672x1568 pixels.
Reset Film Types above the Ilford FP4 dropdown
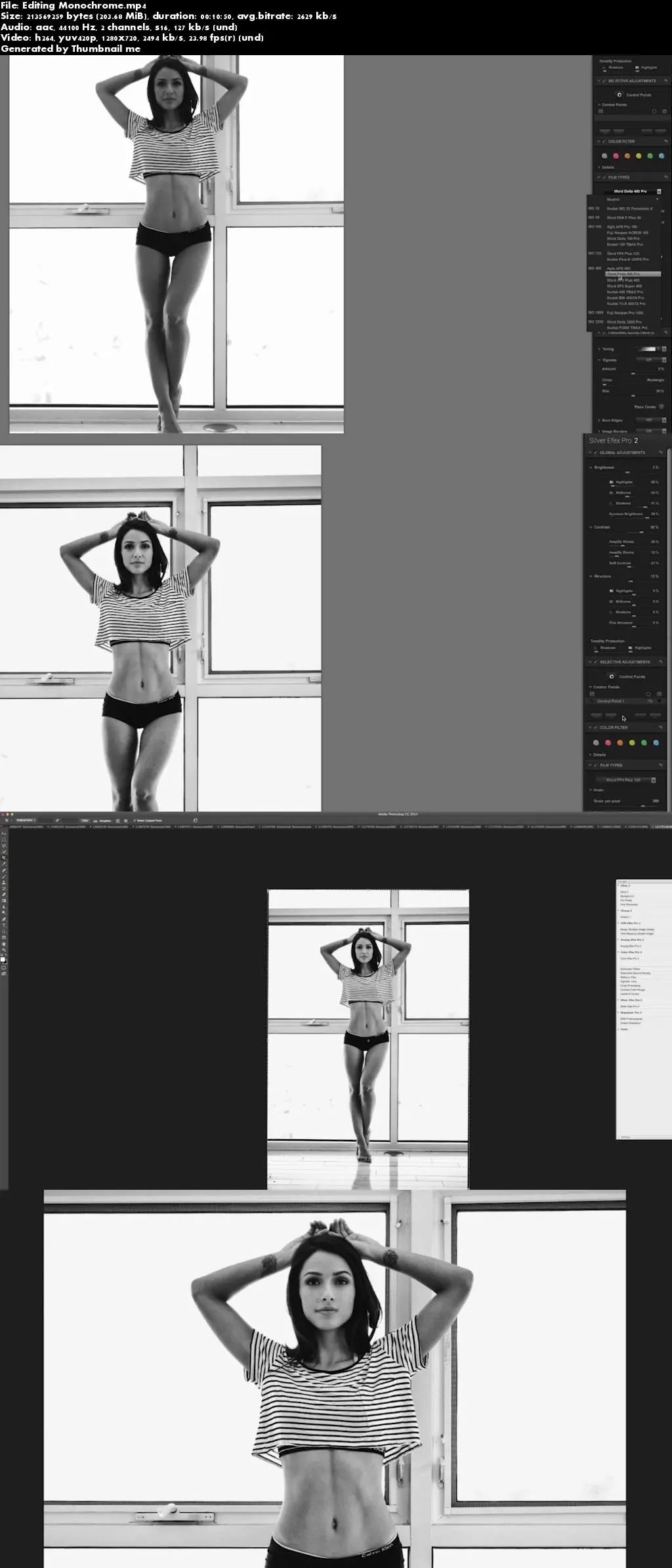click(x=661, y=765)
